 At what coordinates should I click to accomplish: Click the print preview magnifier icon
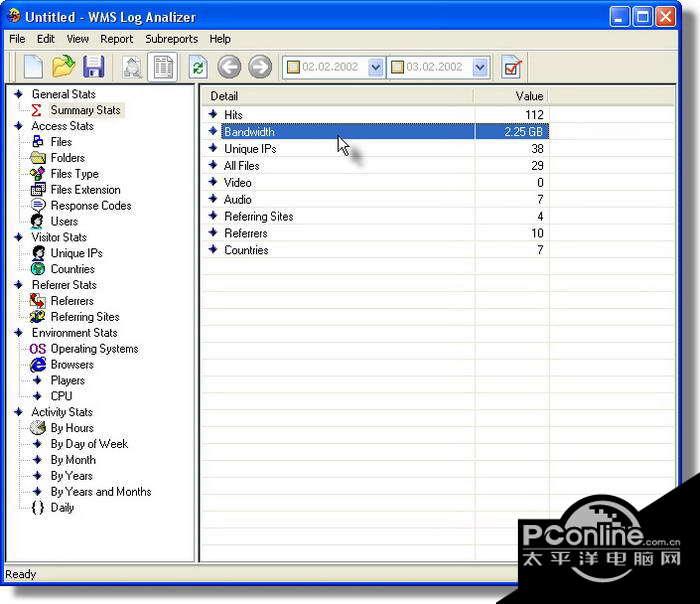pos(133,67)
